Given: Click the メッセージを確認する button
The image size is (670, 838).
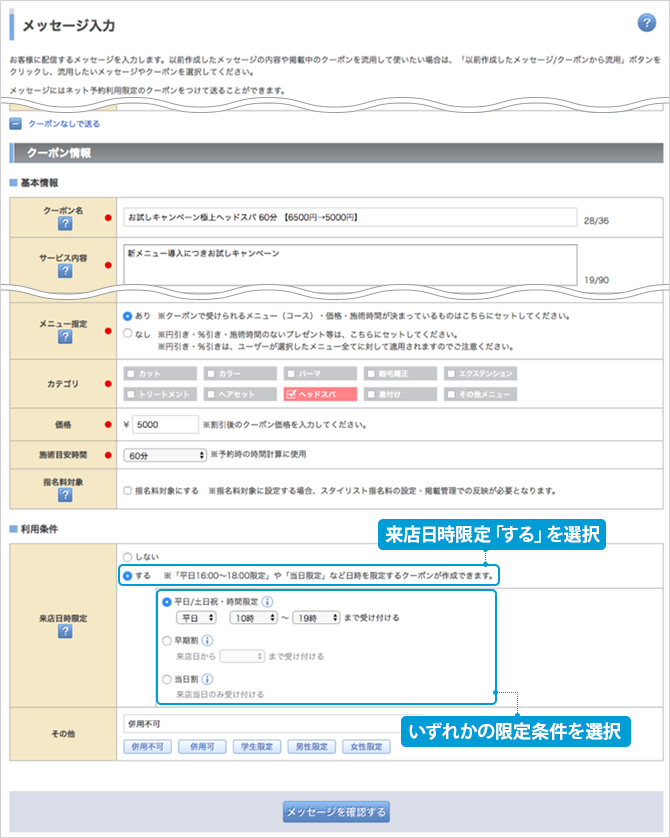Looking at the screenshot, I should tap(335, 811).
